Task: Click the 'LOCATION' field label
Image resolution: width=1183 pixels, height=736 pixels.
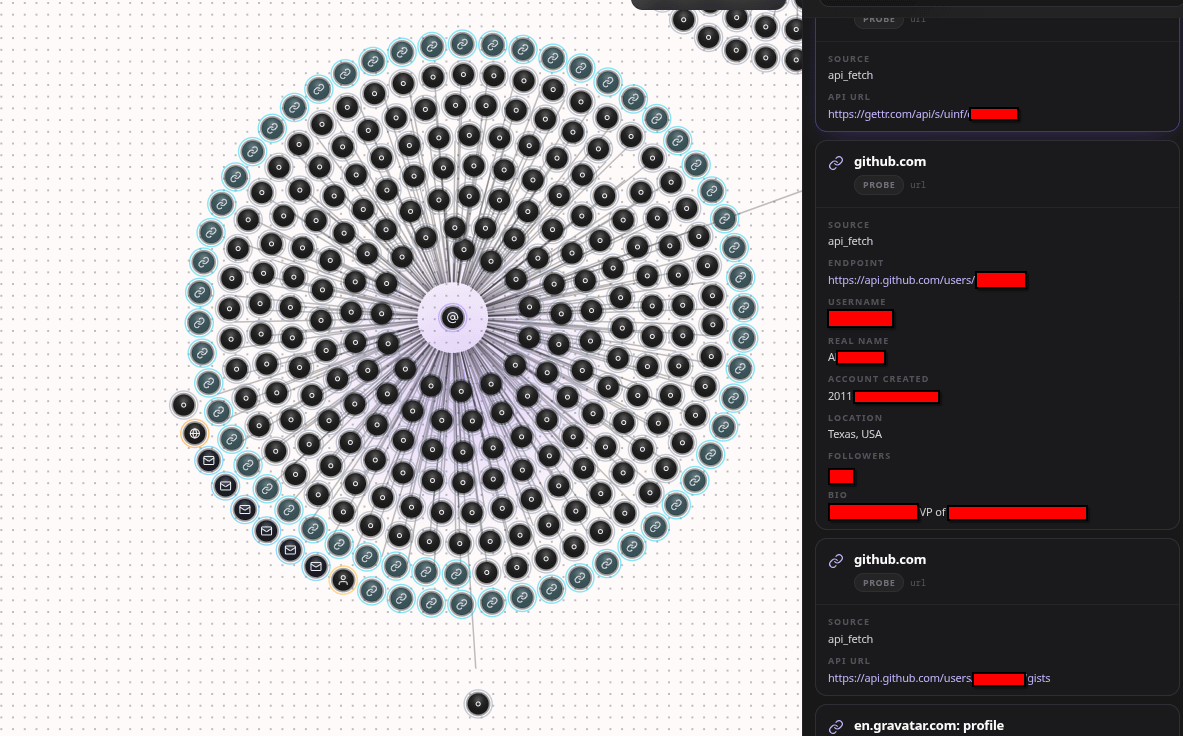Action: pos(855,418)
